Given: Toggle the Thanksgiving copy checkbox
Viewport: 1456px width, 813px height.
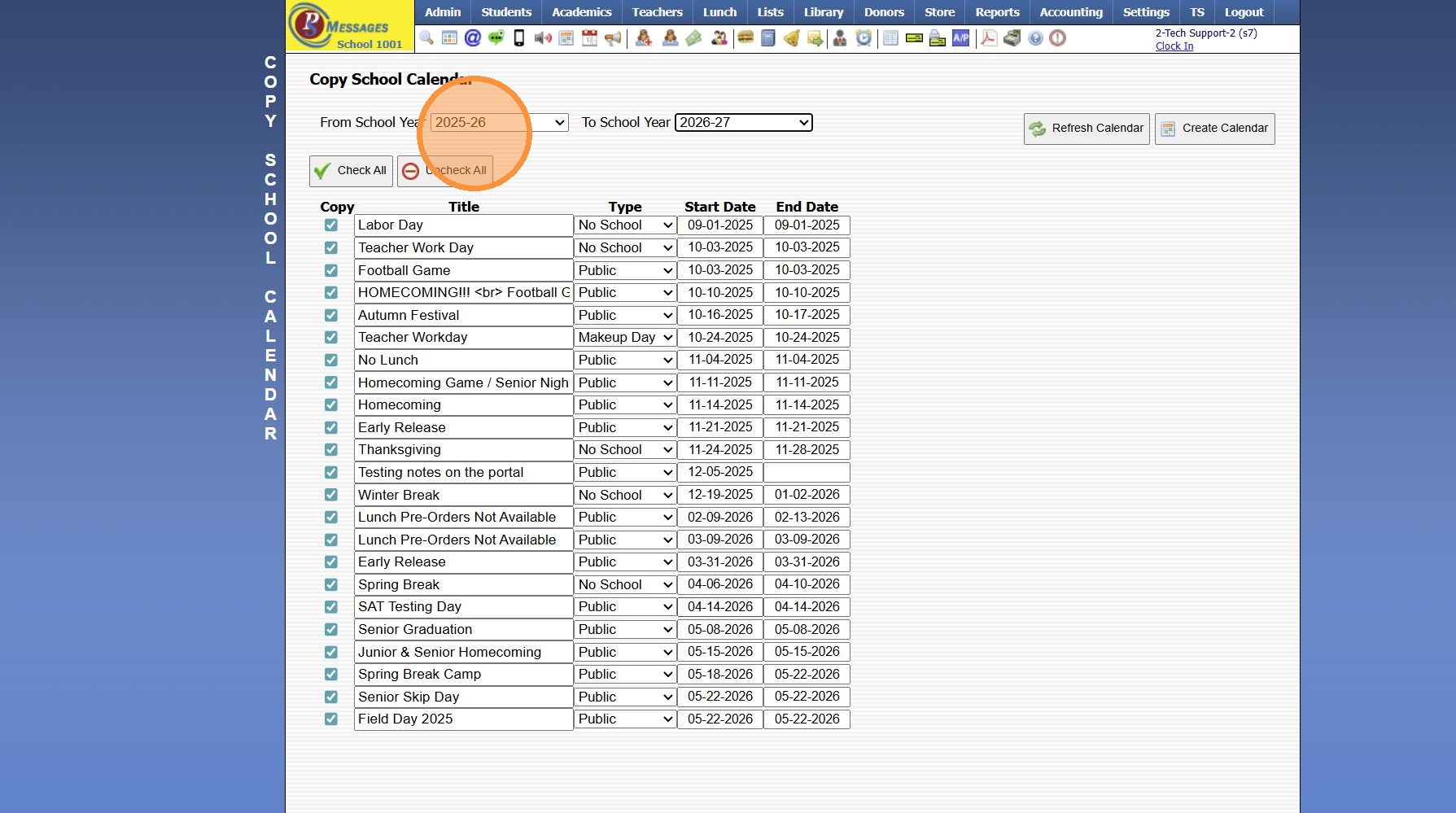Looking at the screenshot, I should [331, 450].
